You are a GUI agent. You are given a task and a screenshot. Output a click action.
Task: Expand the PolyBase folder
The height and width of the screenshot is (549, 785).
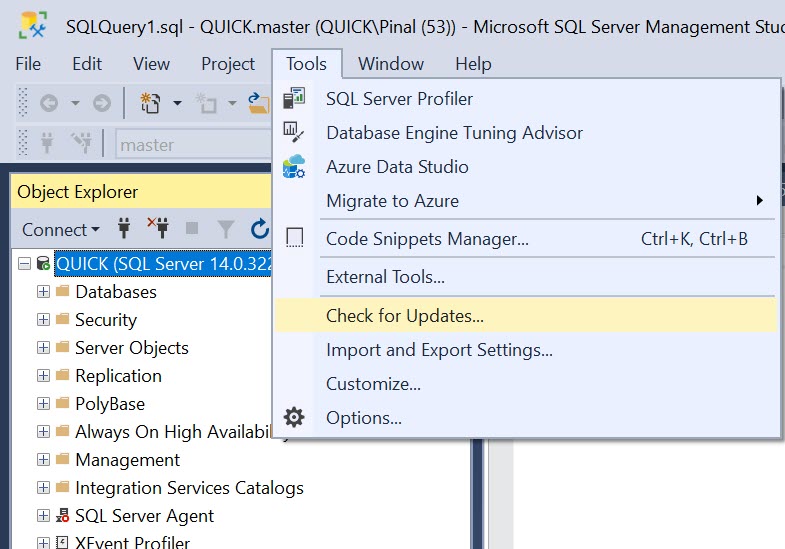click(44, 403)
